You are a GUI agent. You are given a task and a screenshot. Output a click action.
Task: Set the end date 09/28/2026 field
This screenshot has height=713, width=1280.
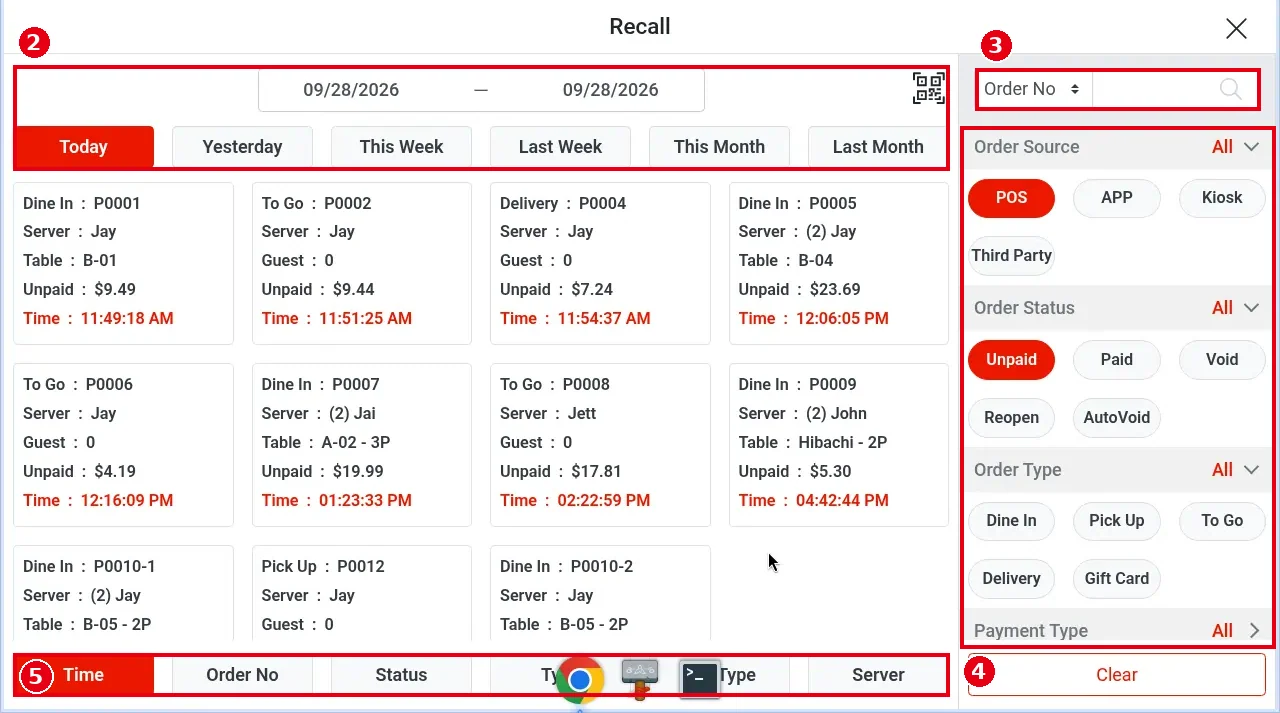(x=610, y=90)
